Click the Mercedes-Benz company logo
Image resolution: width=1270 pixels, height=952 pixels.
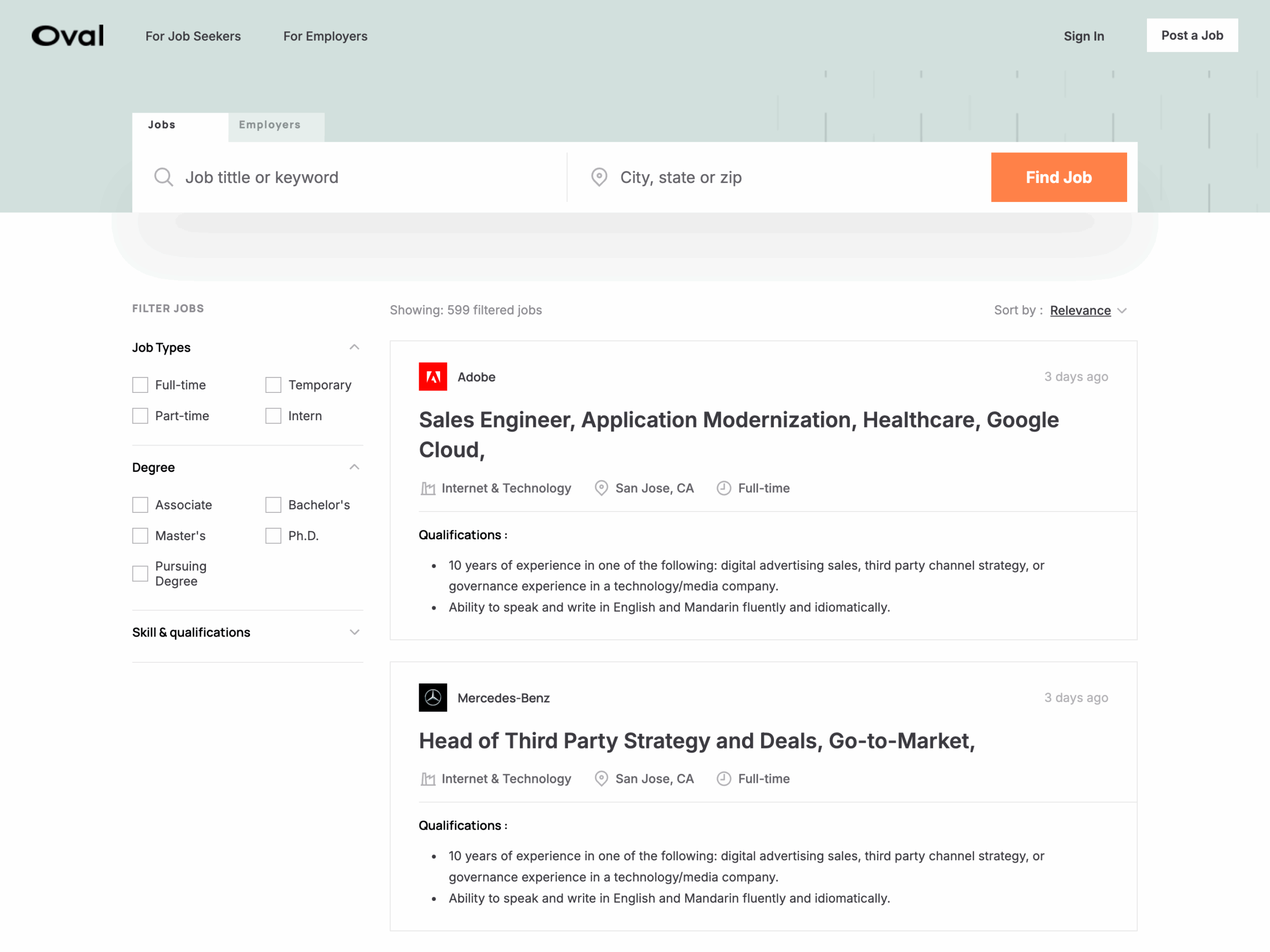(x=432, y=698)
